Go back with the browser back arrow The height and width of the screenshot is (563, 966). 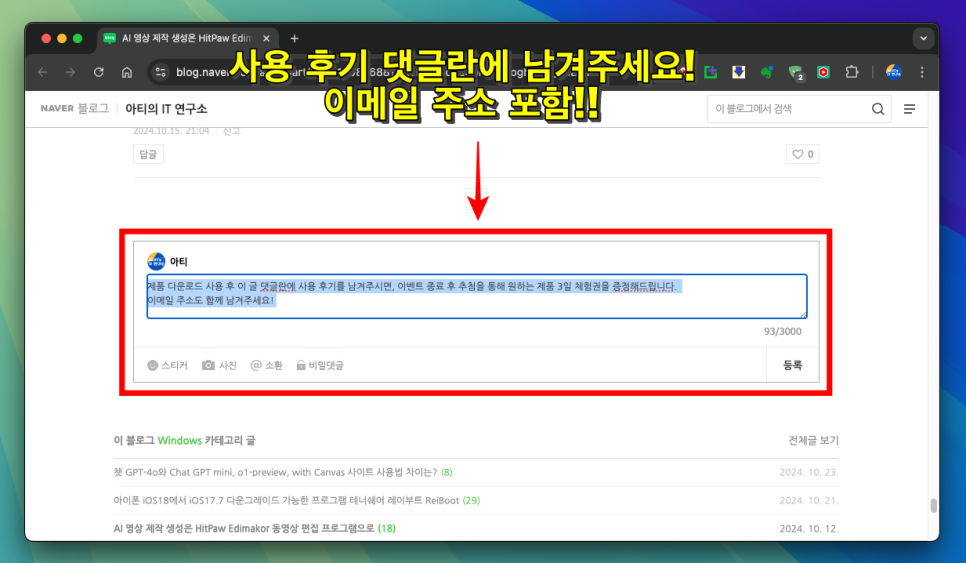43,72
